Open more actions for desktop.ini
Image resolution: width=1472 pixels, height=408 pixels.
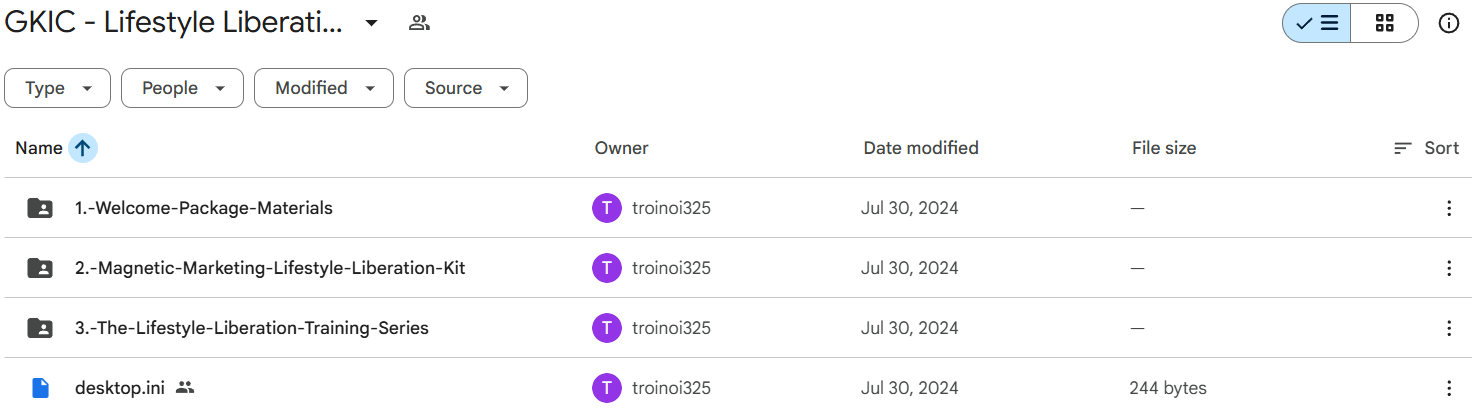click(x=1449, y=388)
